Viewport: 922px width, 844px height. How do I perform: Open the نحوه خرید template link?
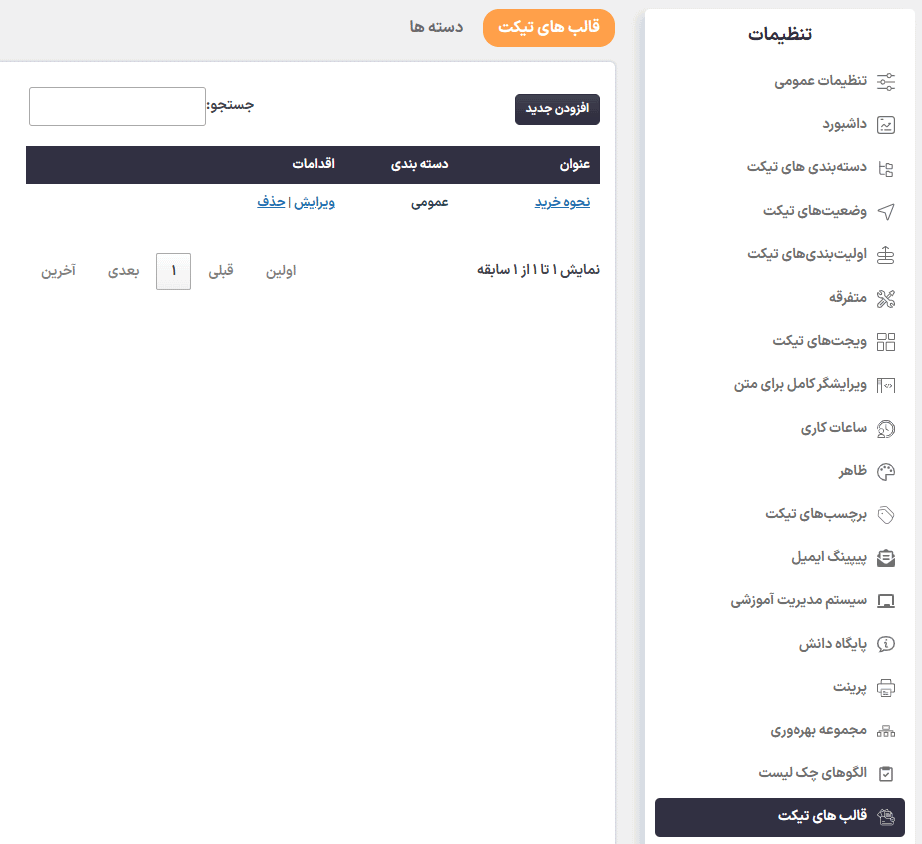pos(562,201)
